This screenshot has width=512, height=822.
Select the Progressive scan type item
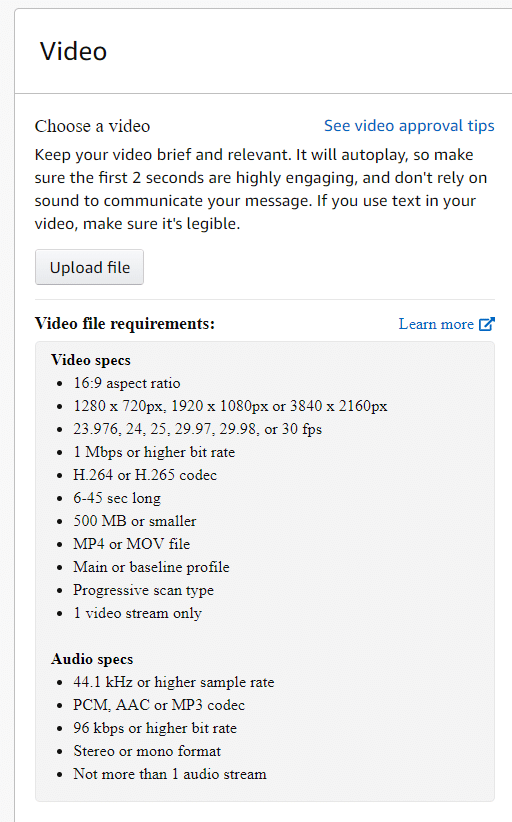pos(144,590)
